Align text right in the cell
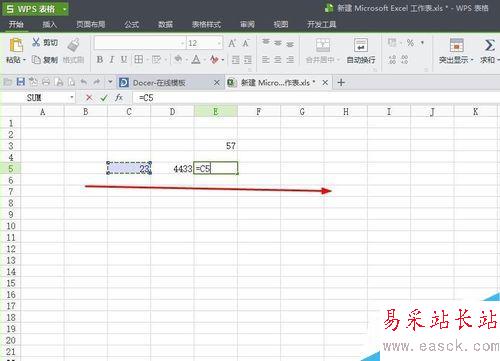The image size is (500, 361). [290, 60]
